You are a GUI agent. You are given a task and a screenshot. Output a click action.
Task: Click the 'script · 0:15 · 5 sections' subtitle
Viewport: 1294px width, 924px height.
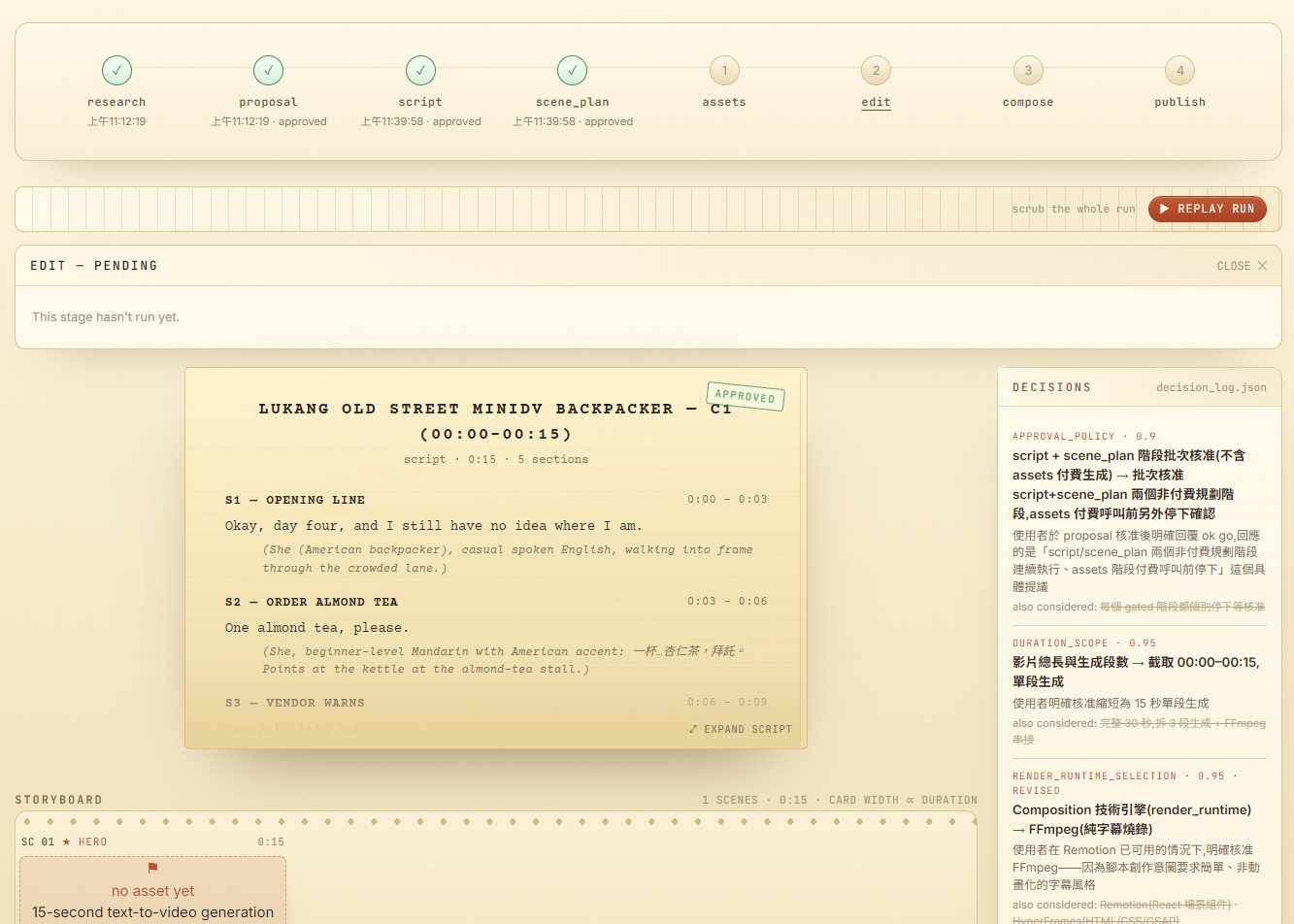496,459
